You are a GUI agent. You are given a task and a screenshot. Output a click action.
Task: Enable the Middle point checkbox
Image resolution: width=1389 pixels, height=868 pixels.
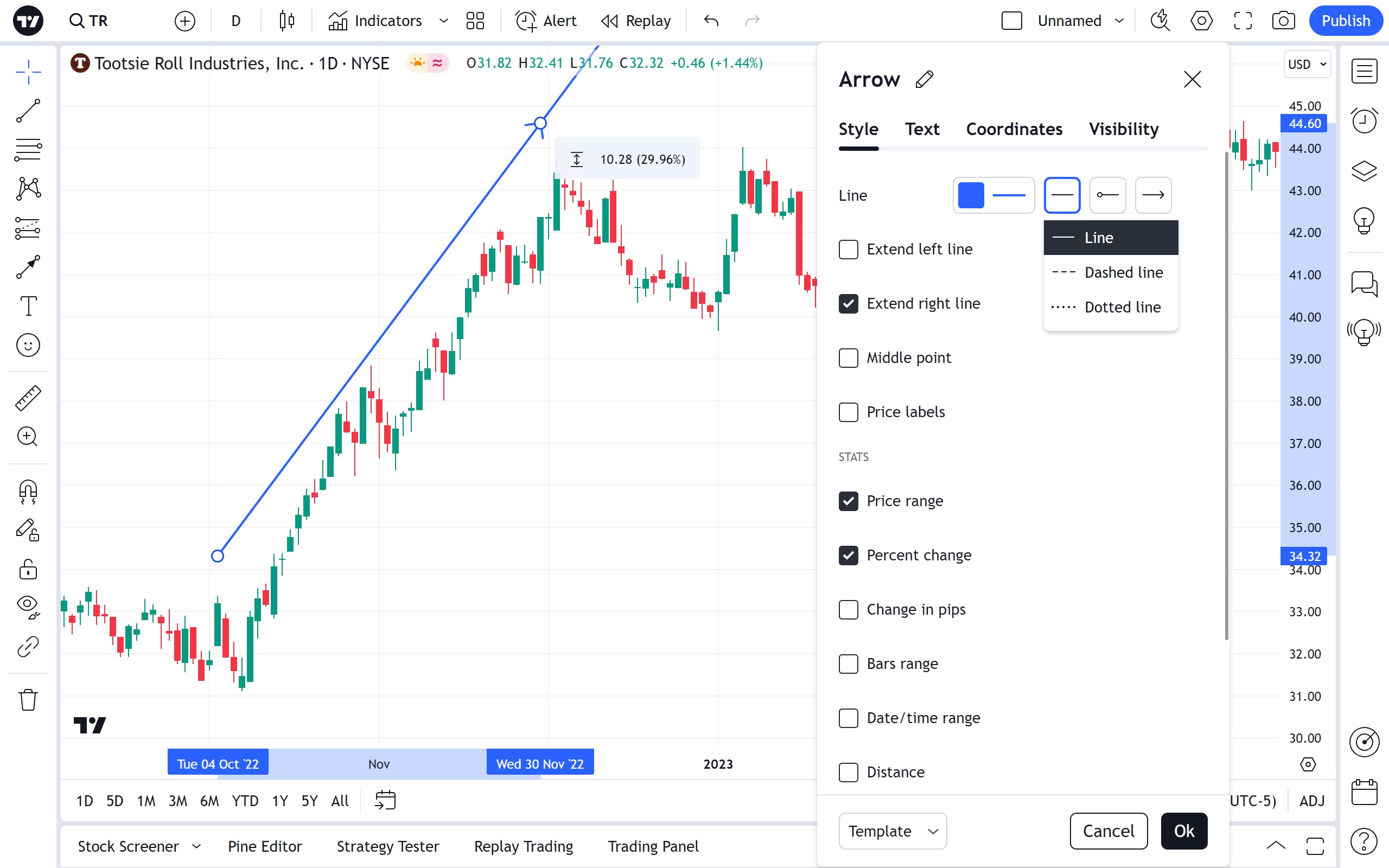point(849,358)
